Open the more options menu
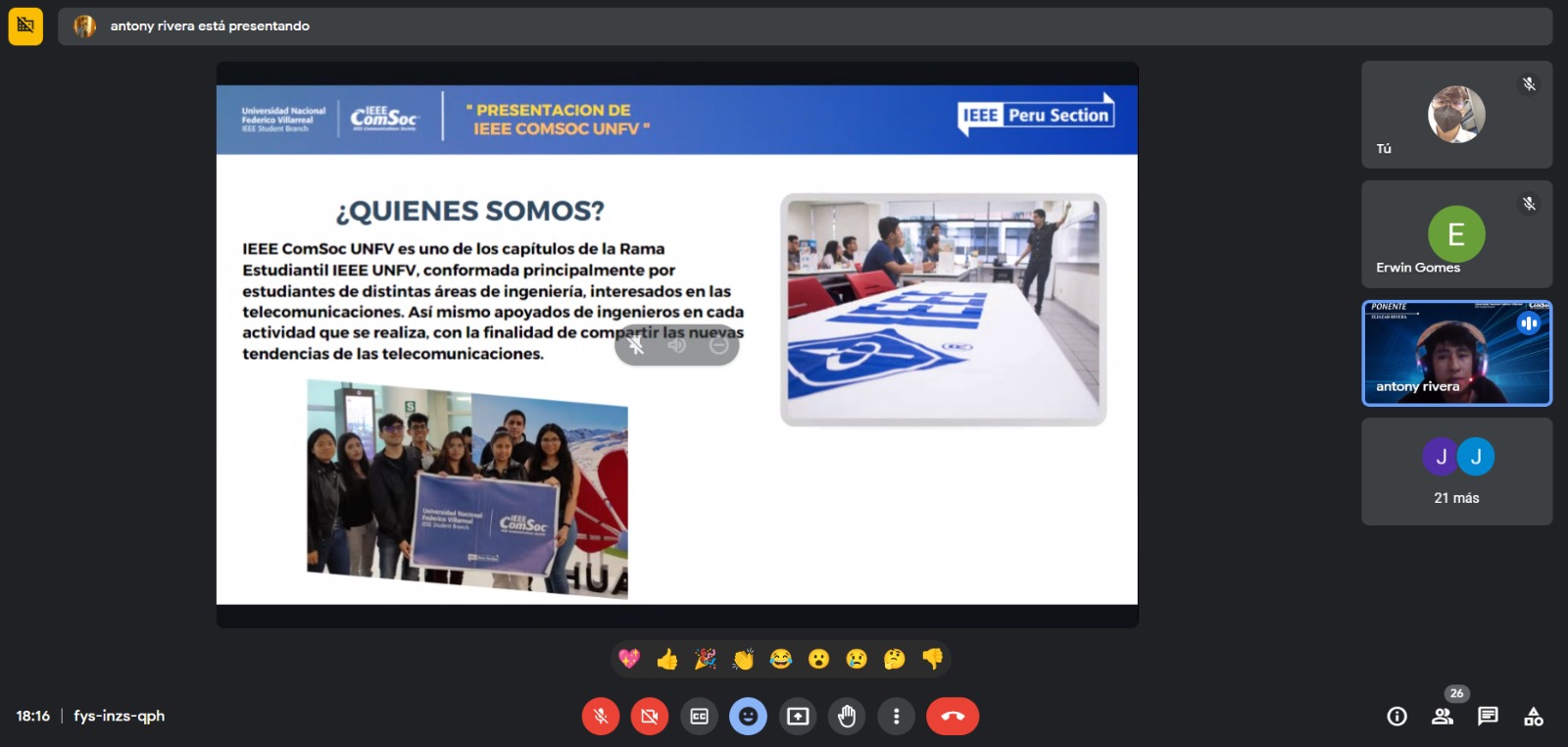The image size is (1568, 747). pyautogui.click(x=896, y=717)
